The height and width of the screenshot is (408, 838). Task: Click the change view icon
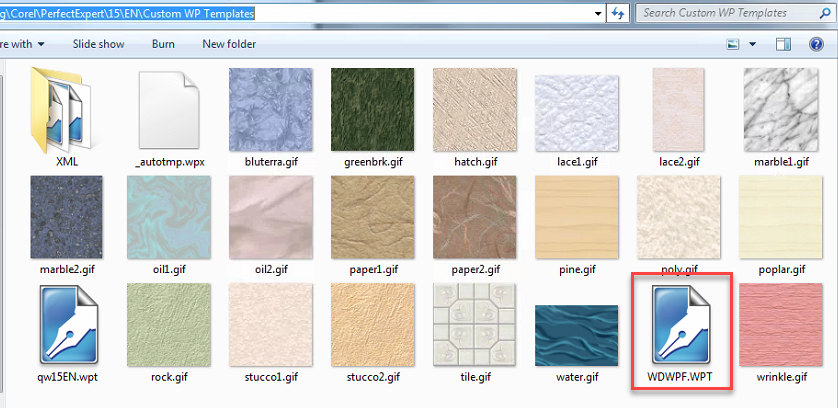733,44
